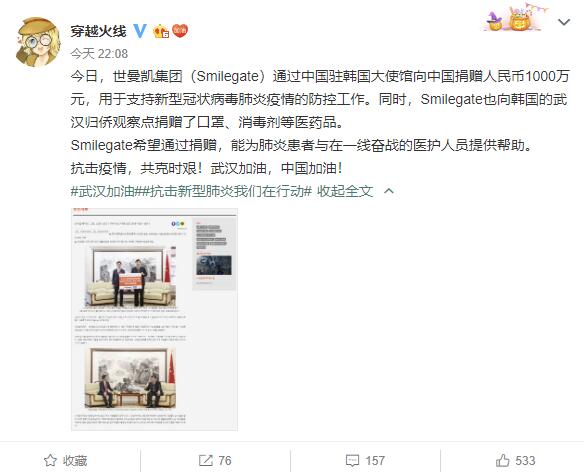Click the comment speech bubble icon

coord(352,461)
